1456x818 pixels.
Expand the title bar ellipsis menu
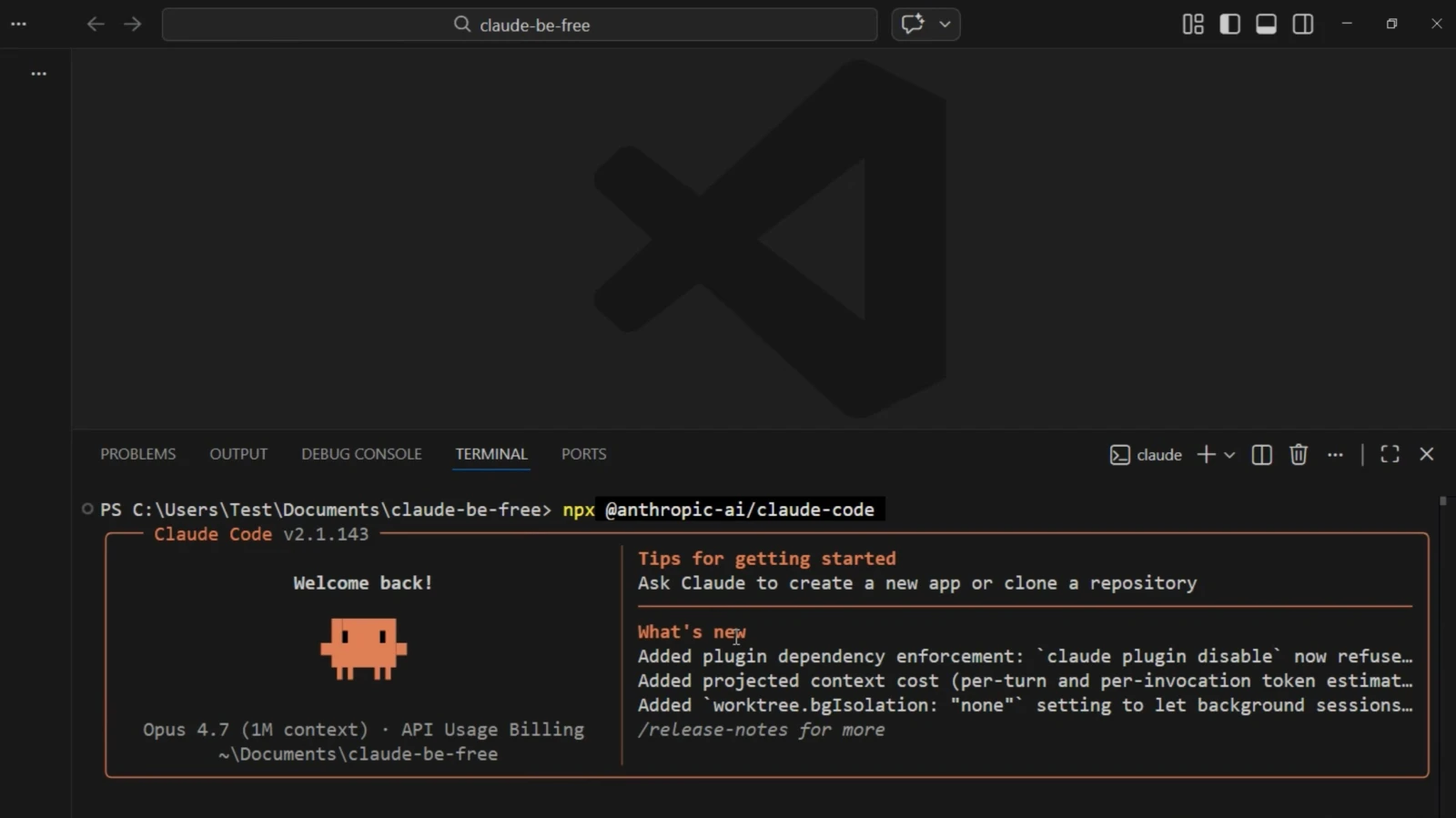pyautogui.click(x=18, y=25)
